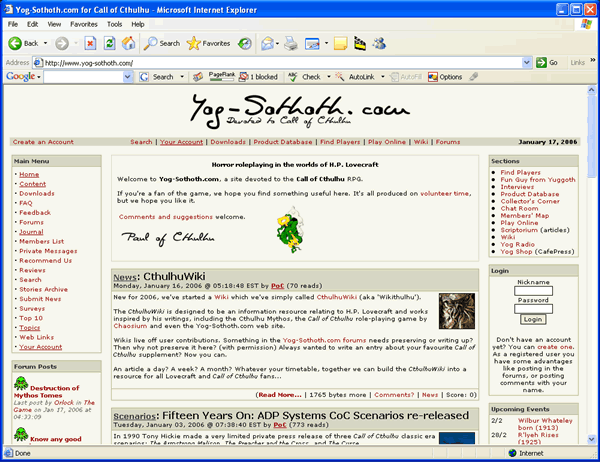Click the Wilbur Whateley born event link
This screenshot has height=462, width=600.
(545, 424)
